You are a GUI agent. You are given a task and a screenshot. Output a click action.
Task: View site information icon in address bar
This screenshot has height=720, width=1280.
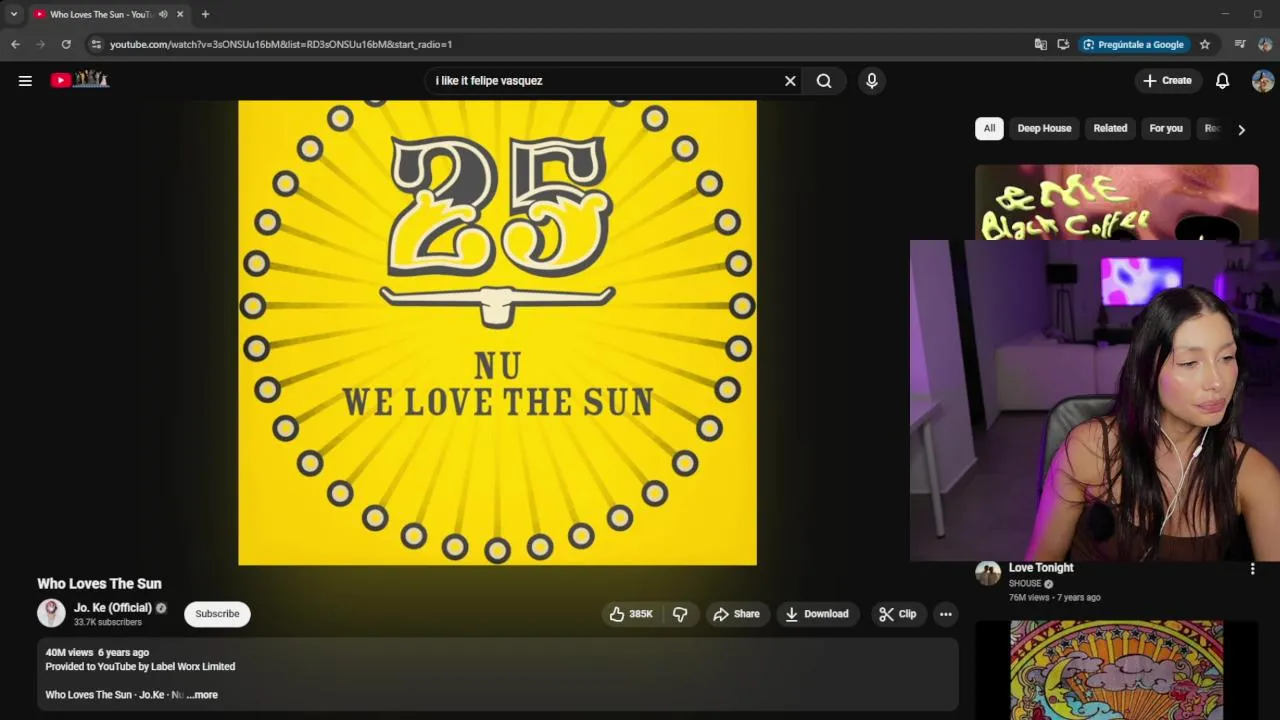pos(95,44)
